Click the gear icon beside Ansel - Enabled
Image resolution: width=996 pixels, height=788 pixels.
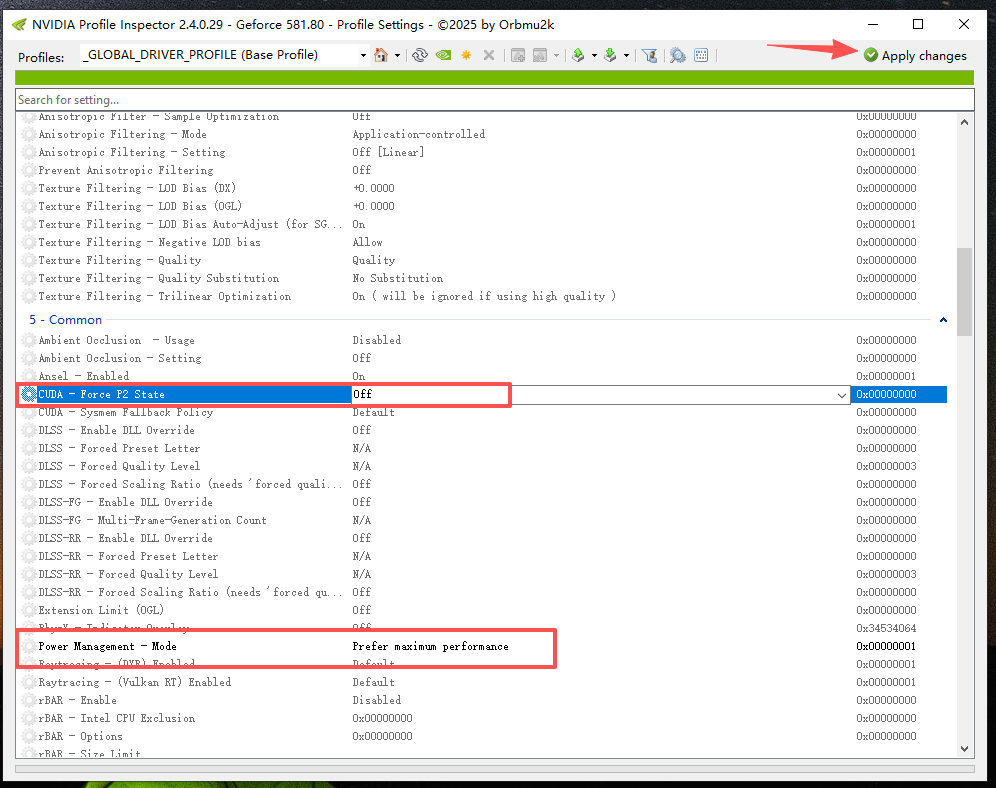[29, 377]
